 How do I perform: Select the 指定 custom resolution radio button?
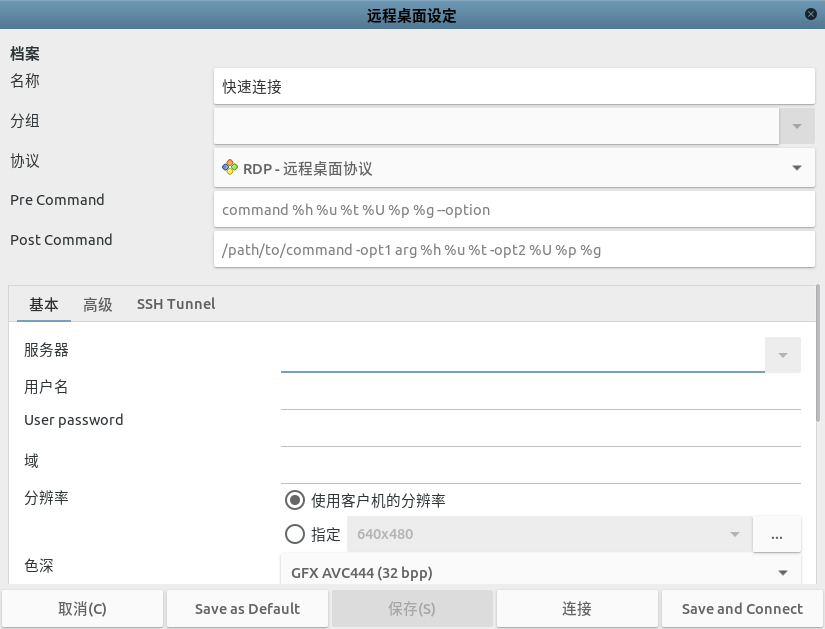tap(295, 534)
